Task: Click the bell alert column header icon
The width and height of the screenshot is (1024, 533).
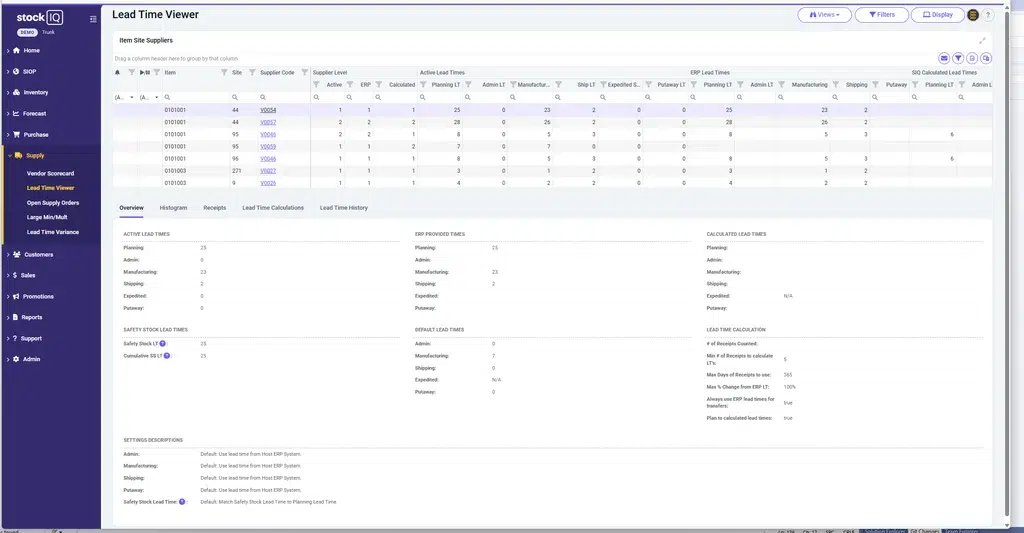Action: coord(118,73)
